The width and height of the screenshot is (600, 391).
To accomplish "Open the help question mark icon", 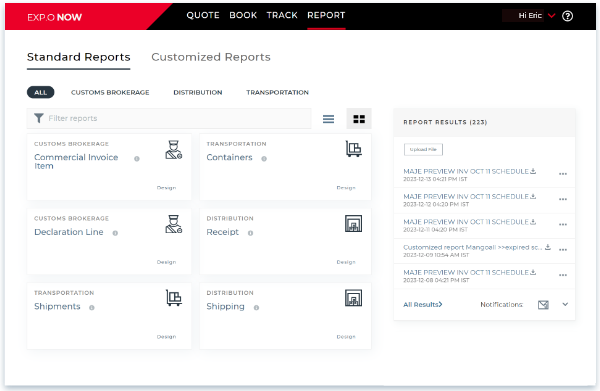I will pyautogui.click(x=567, y=16).
